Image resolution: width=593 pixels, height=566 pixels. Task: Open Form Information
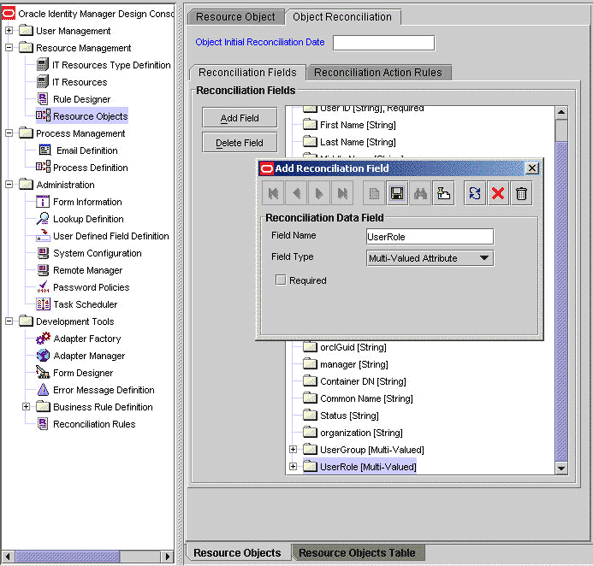87,202
